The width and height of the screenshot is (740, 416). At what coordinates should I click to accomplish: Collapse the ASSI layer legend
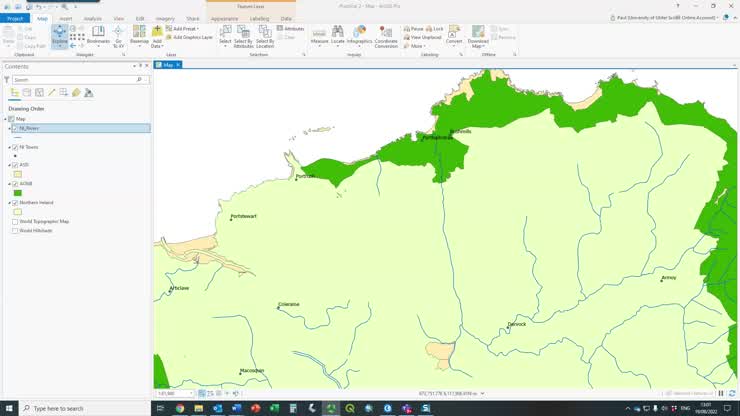point(9,165)
